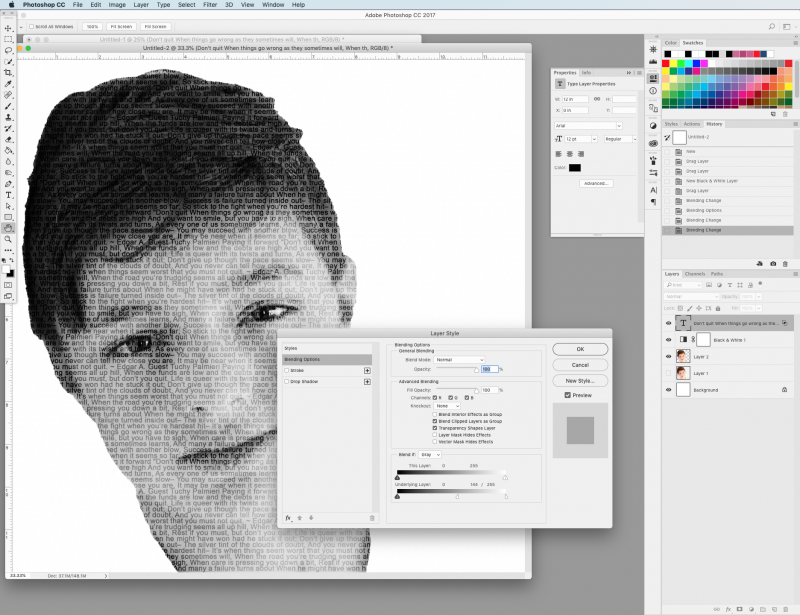Viewport: 800px width, 615px height.
Task: Switch to the Swatches tab
Action: 692,43
